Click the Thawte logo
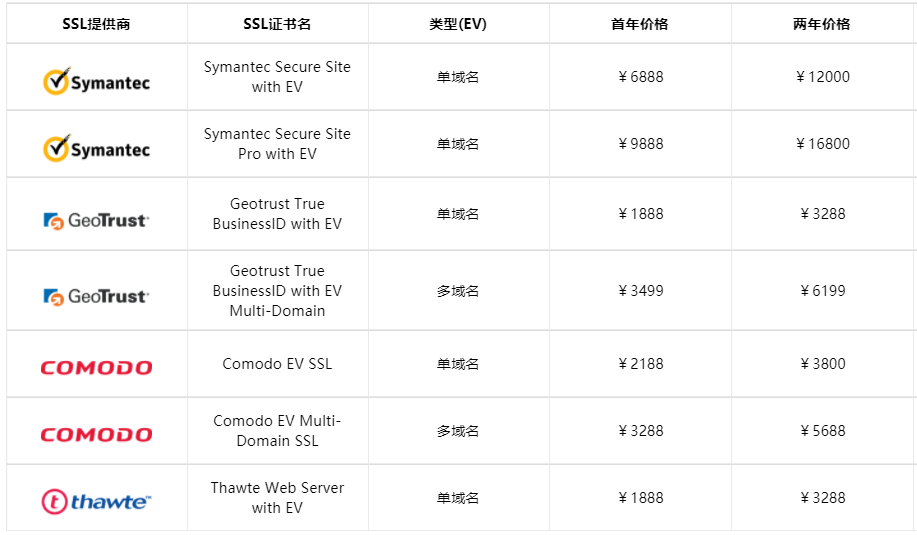This screenshot has width=917, height=535. point(96,501)
